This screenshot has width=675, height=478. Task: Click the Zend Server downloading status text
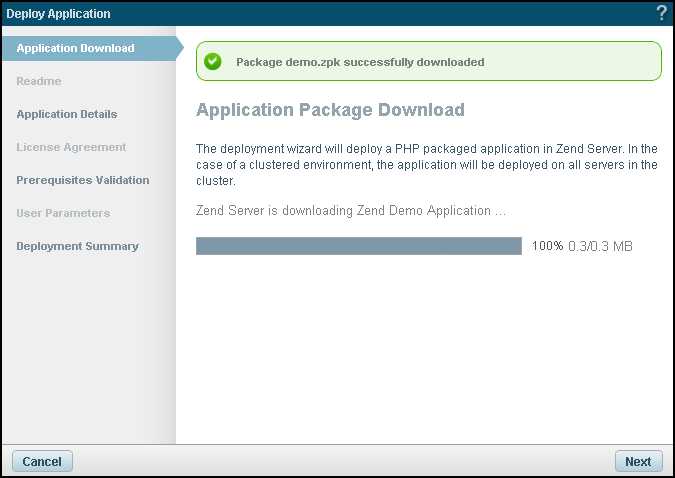(x=351, y=211)
